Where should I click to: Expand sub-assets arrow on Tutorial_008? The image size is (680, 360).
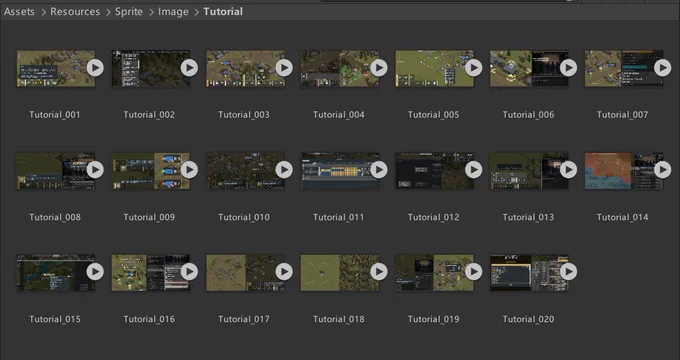coord(95,170)
